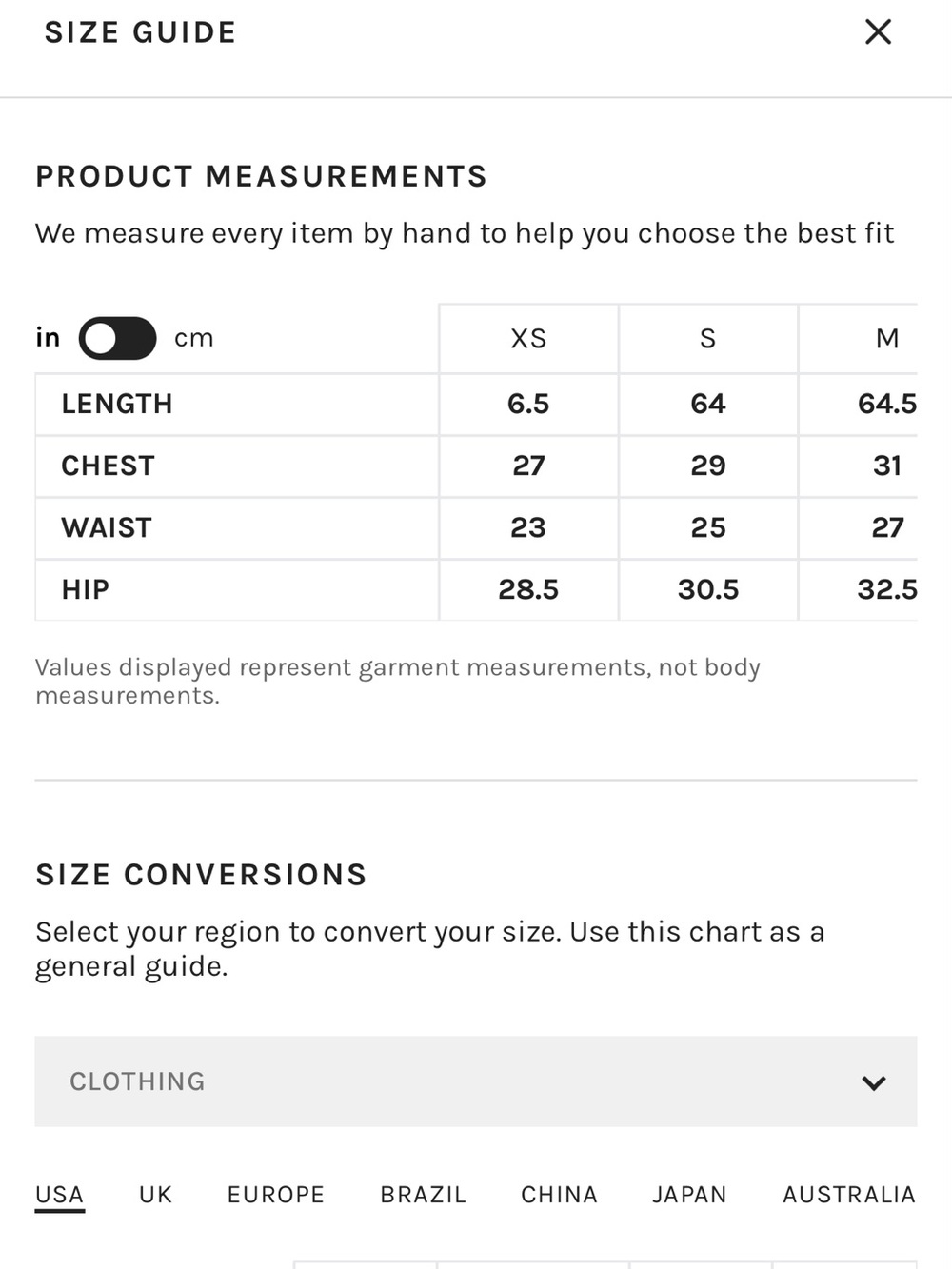Switch to the UK region tab
The width and height of the screenshot is (952, 1269).
(x=156, y=1194)
